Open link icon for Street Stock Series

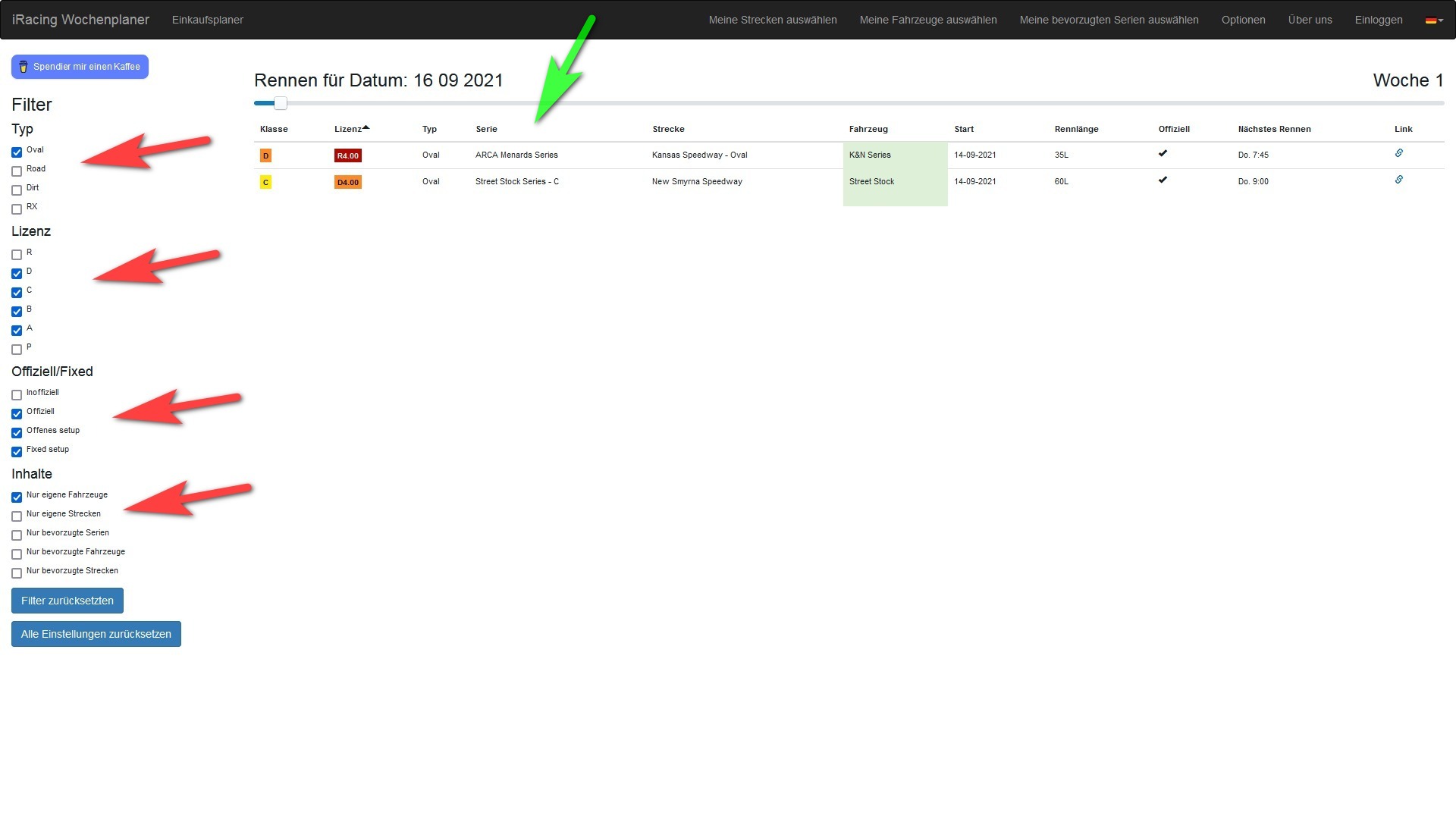click(1398, 180)
